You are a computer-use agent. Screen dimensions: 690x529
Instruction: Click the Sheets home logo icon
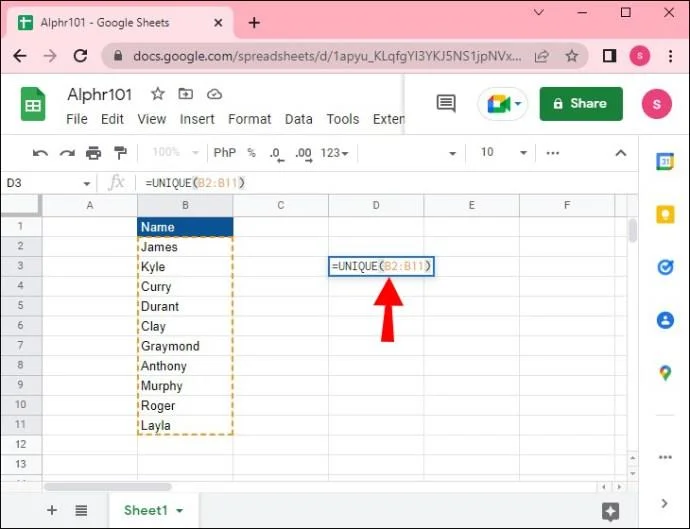[x=33, y=104]
